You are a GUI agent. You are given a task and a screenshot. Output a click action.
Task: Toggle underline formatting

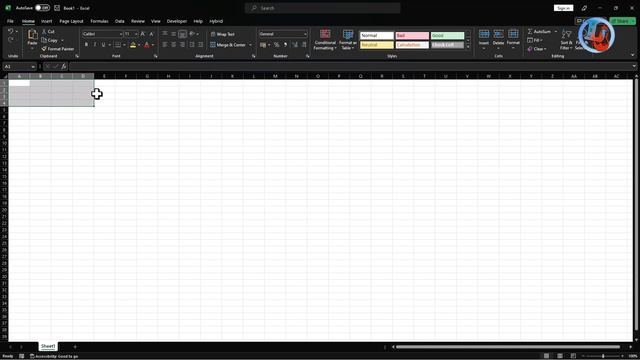coord(103,45)
